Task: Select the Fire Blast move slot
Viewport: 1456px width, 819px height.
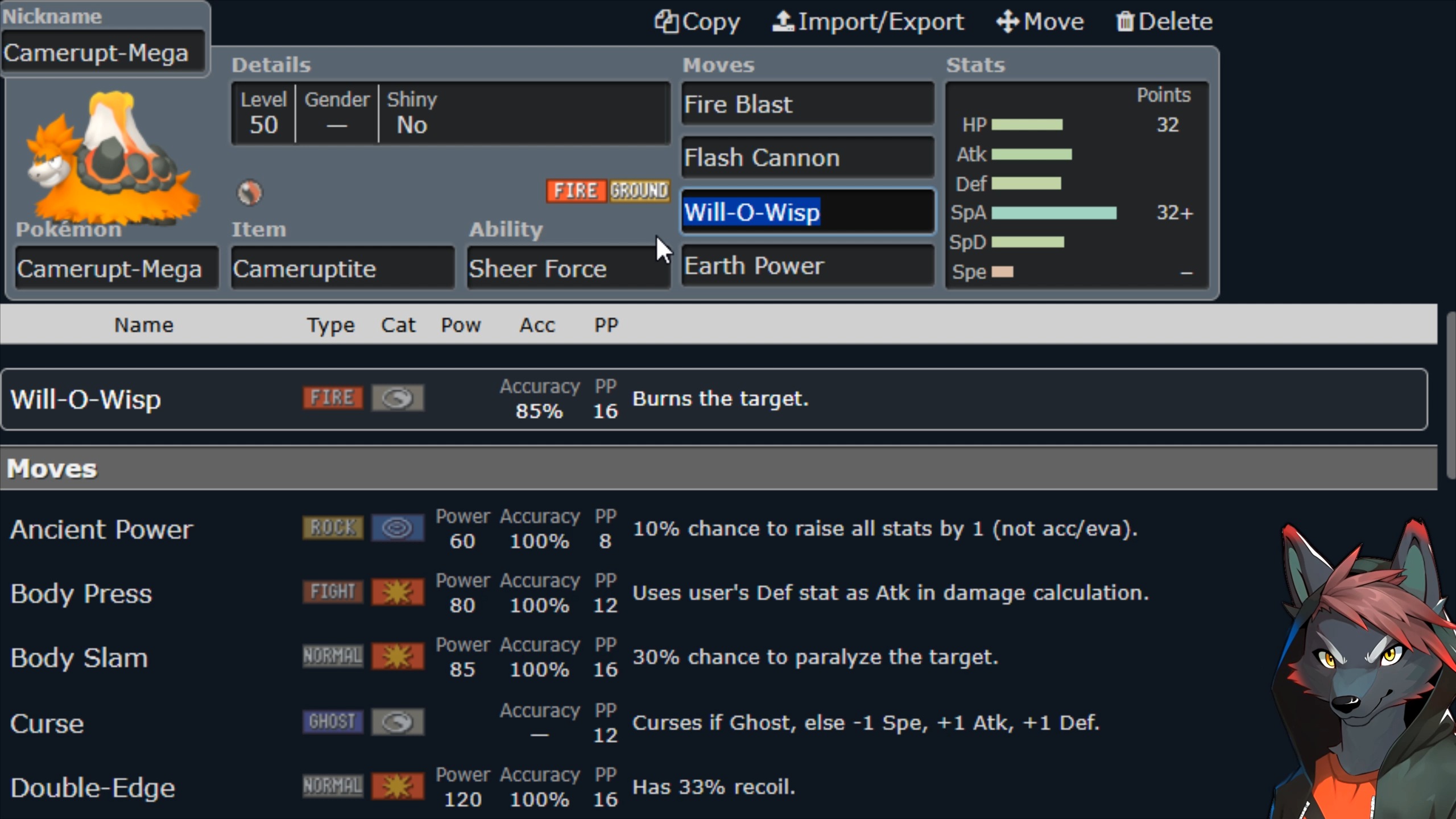Action: pos(808,104)
